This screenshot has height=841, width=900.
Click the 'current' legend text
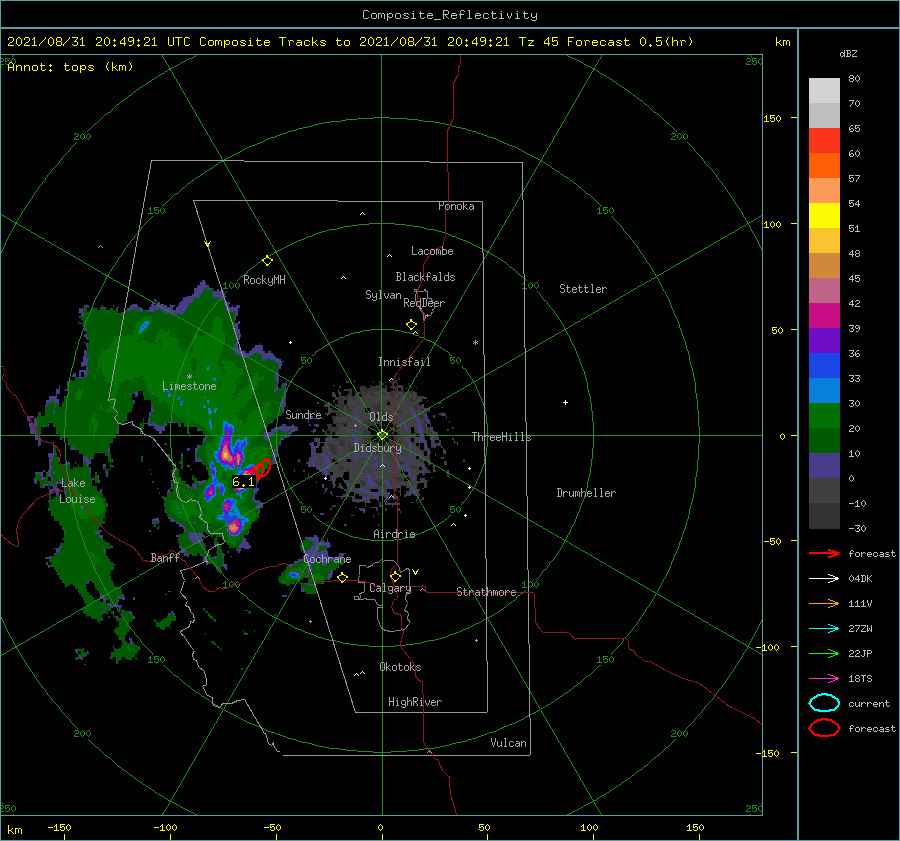(x=869, y=703)
